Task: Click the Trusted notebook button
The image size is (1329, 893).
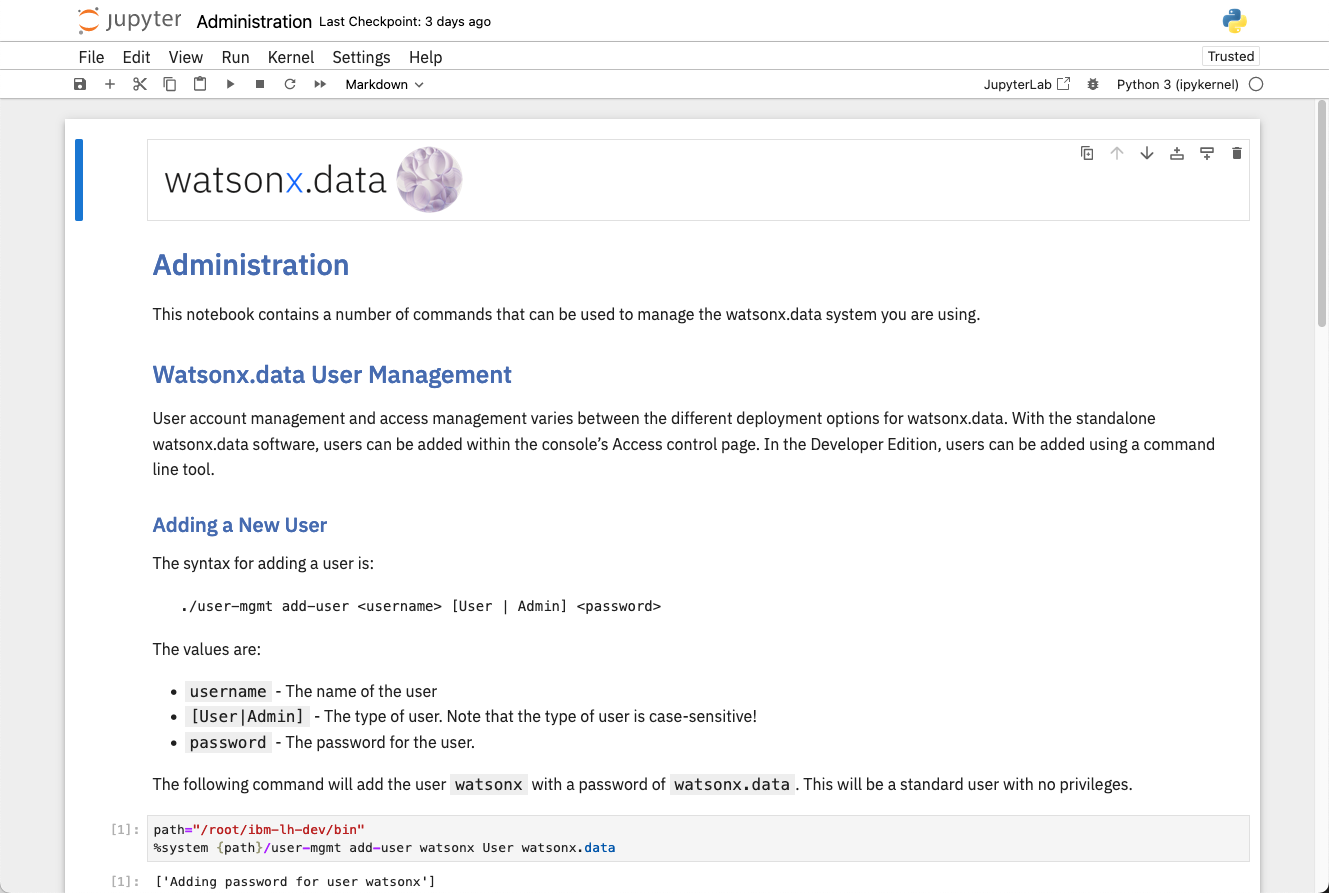Action: [x=1230, y=56]
